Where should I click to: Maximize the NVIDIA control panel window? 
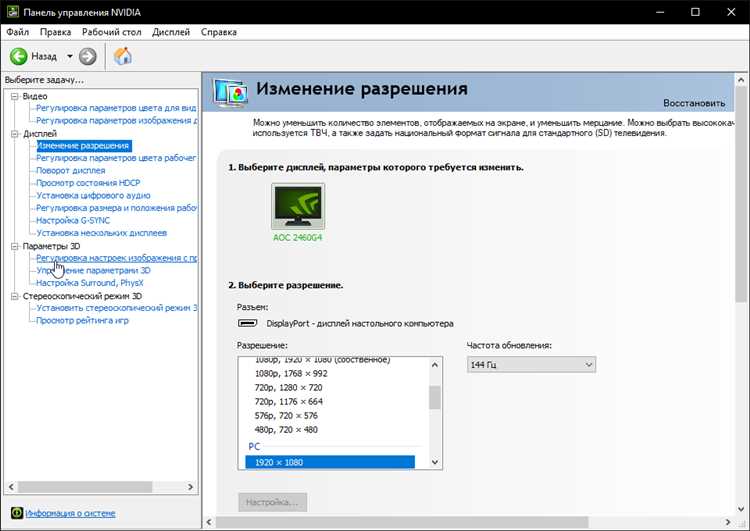point(695,12)
